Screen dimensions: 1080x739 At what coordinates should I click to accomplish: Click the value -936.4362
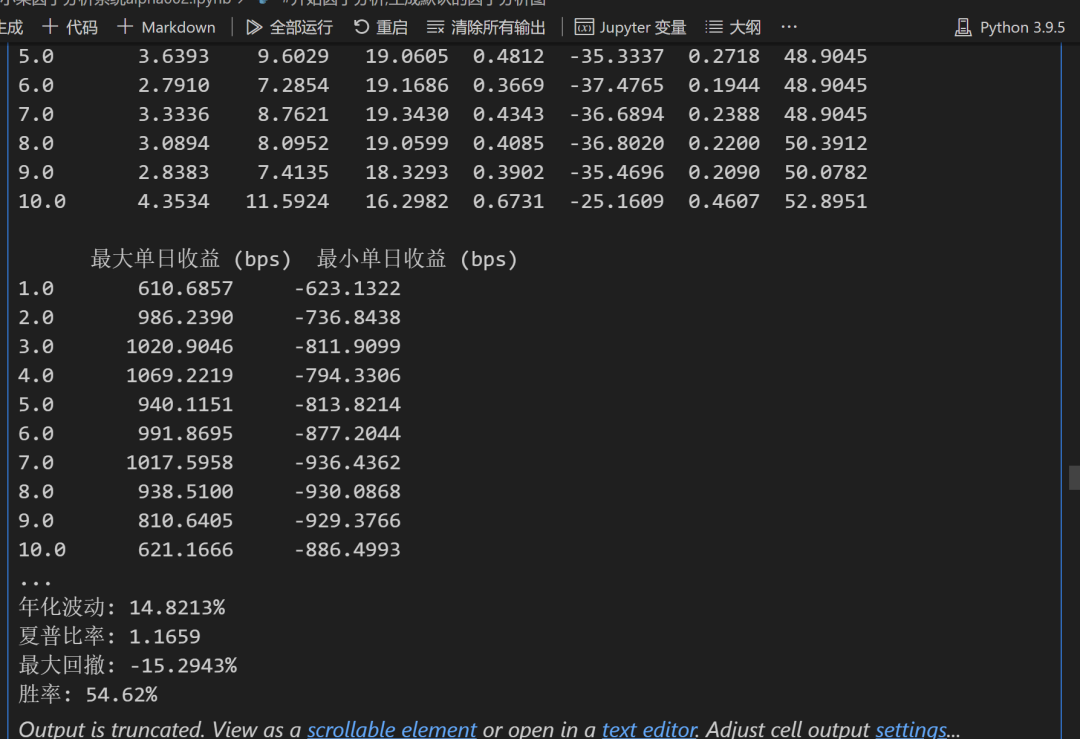pos(347,462)
